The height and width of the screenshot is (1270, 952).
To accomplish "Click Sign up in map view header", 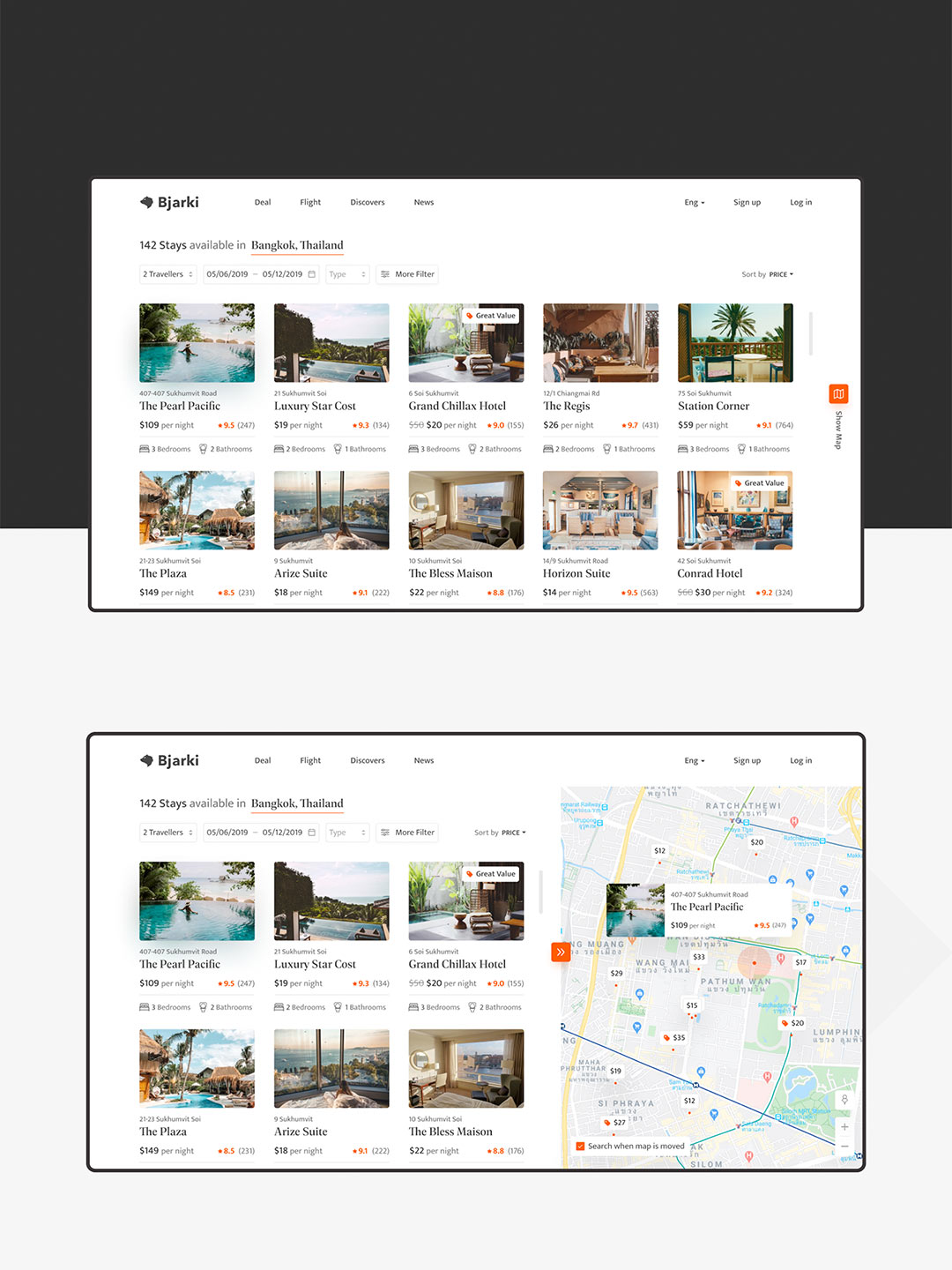I will click(747, 761).
